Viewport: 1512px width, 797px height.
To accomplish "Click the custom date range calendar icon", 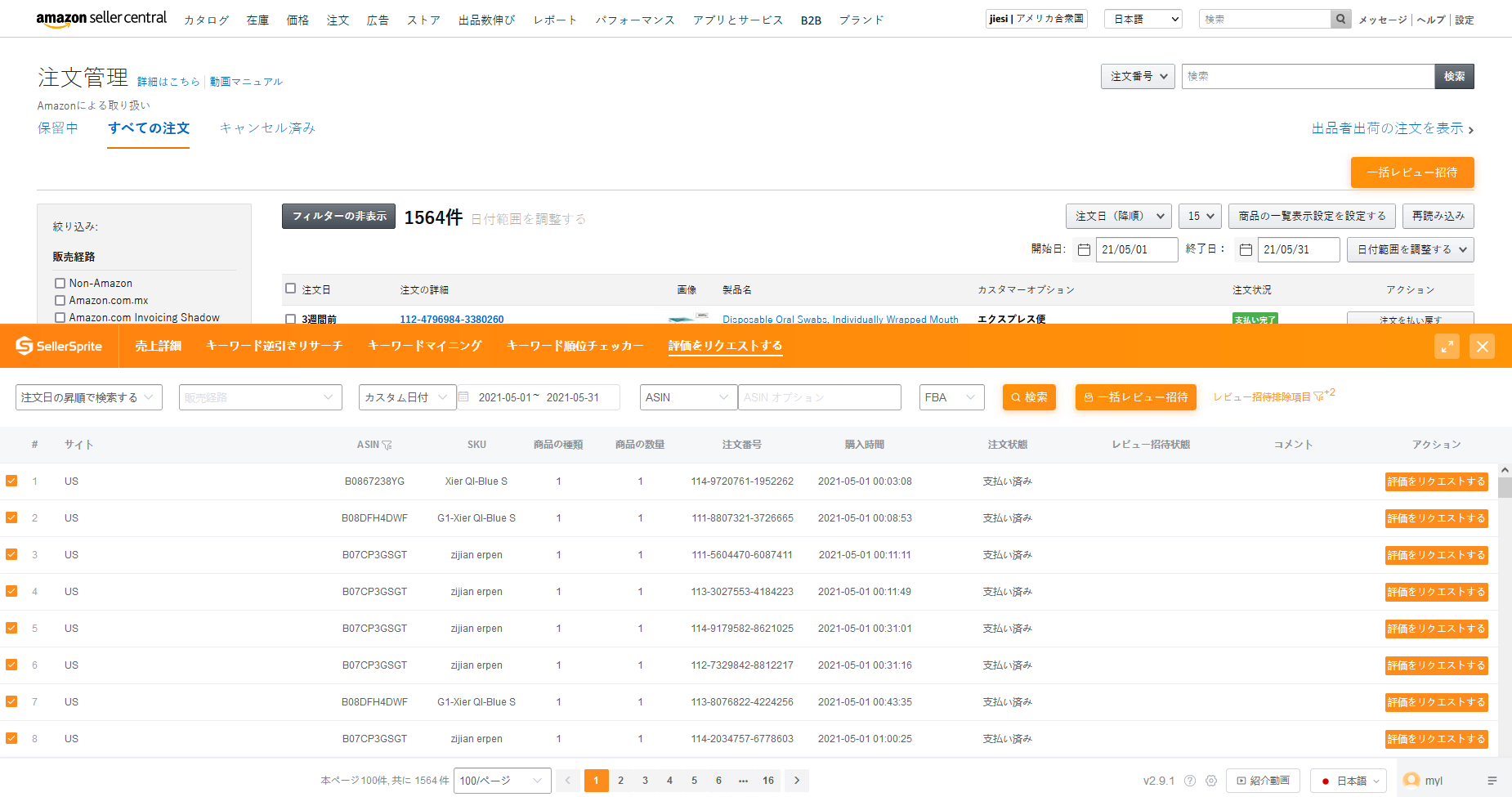I will 463,397.
